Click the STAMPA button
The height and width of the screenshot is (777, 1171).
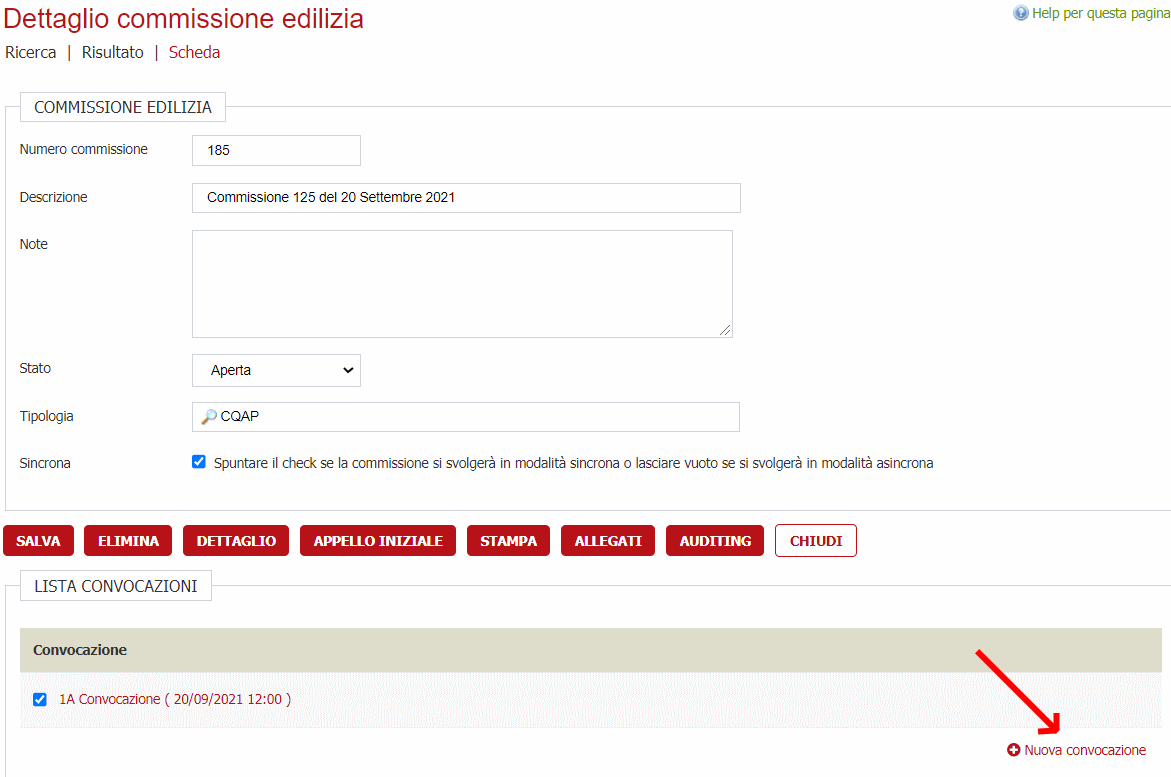508,541
